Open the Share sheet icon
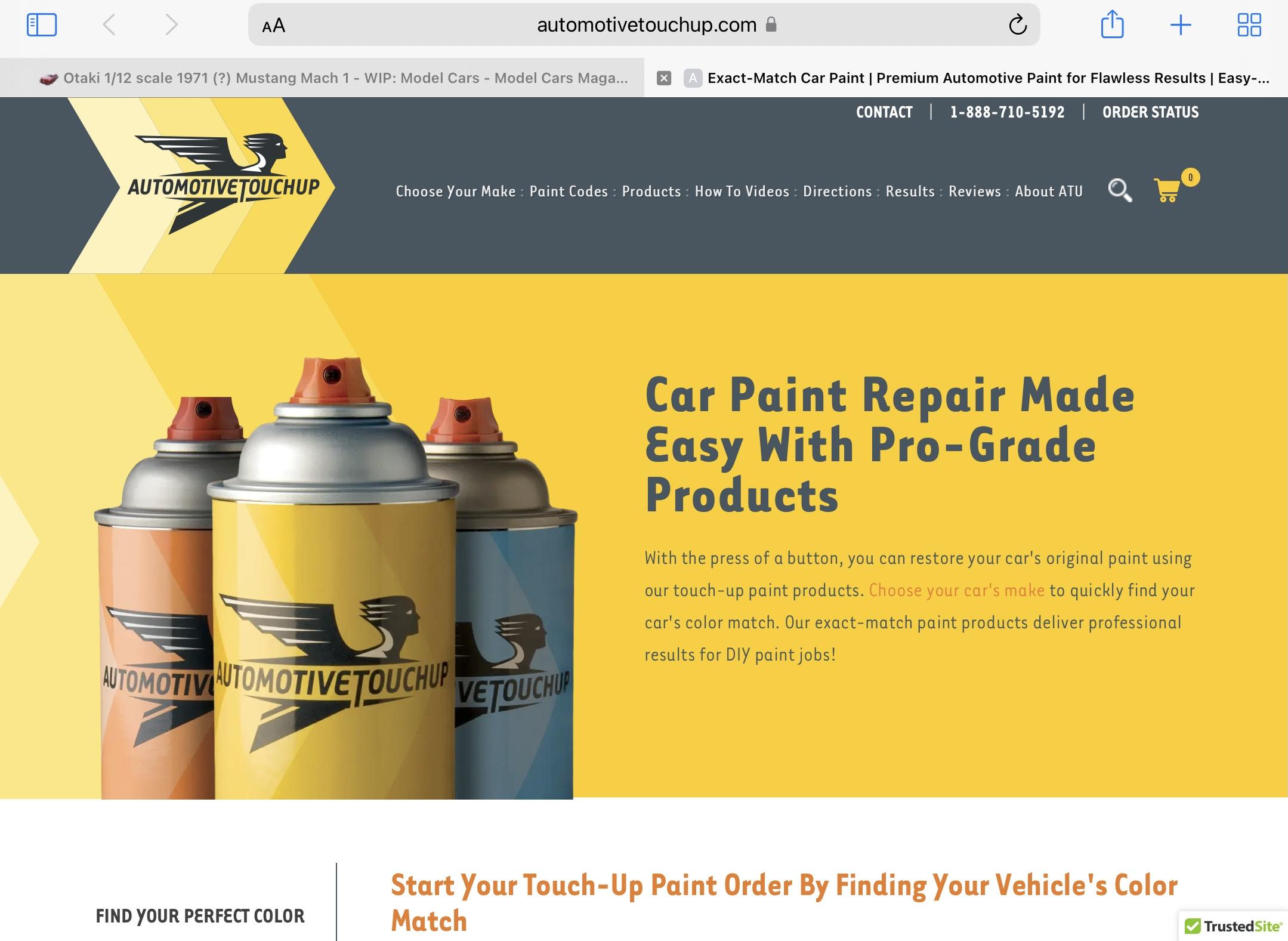 1112,24
